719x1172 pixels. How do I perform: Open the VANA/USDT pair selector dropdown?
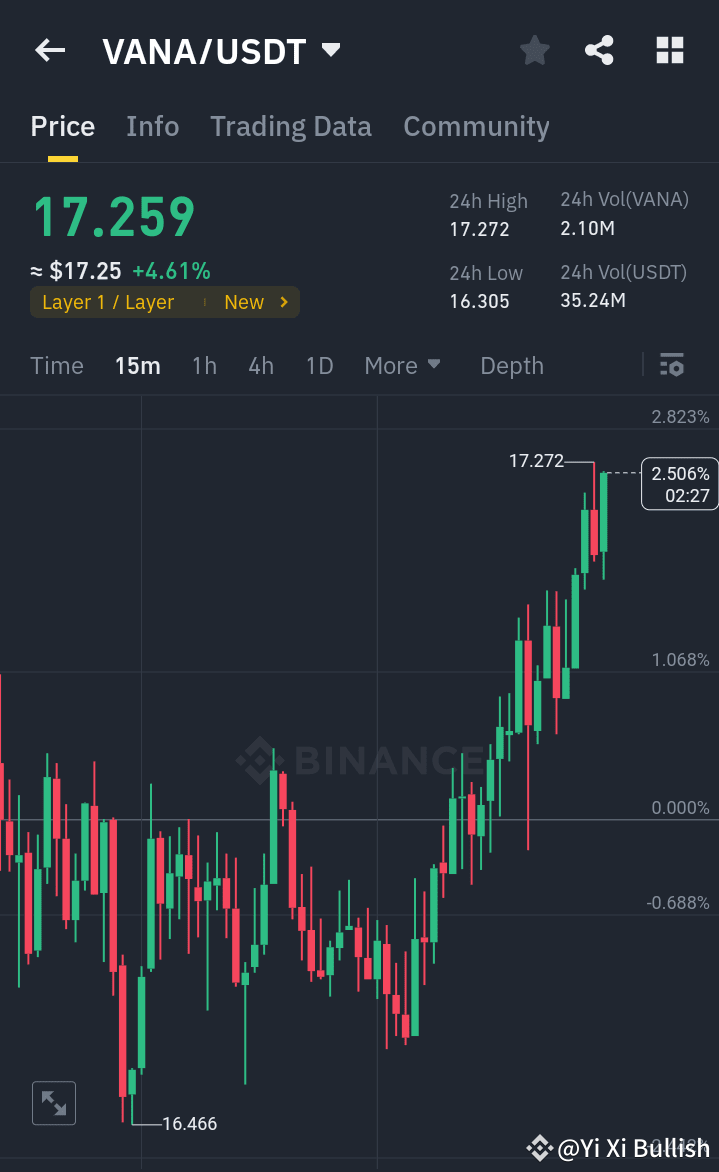point(330,48)
